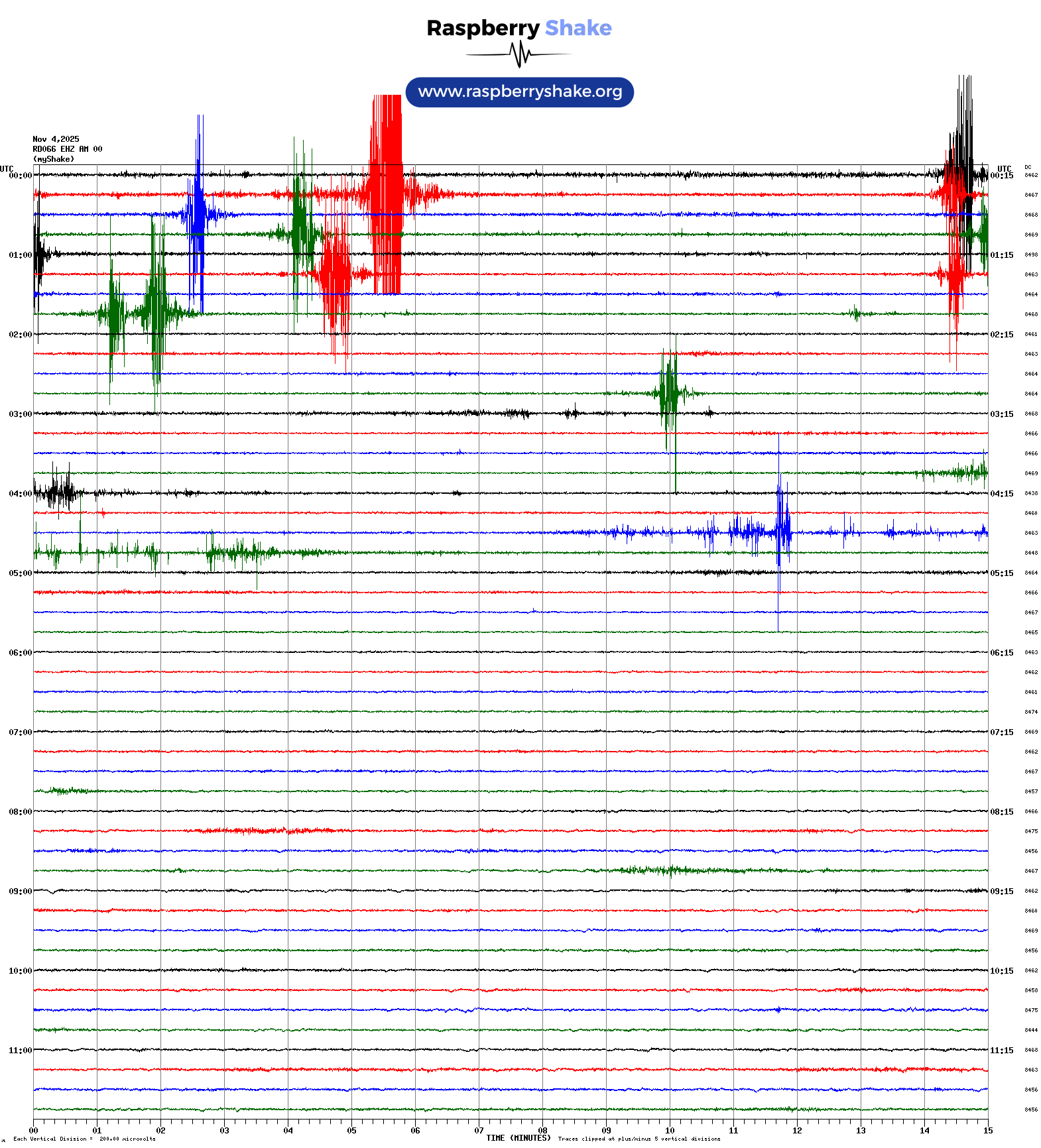Screen dimensions: 1041x1148
Task: Select the 09:15 right time label
Action: tap(1001, 891)
